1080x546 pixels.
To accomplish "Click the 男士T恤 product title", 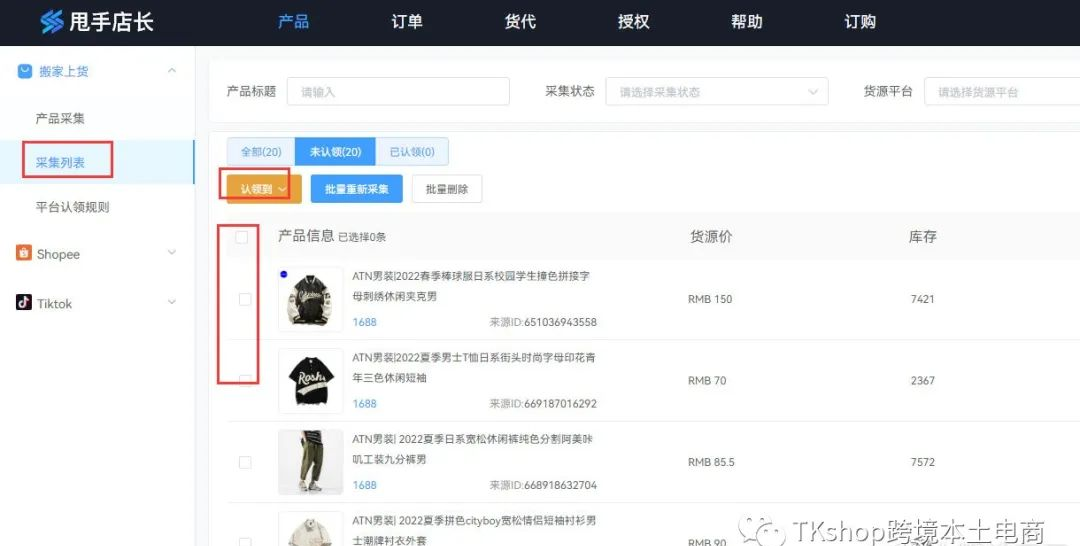I will tap(474, 368).
